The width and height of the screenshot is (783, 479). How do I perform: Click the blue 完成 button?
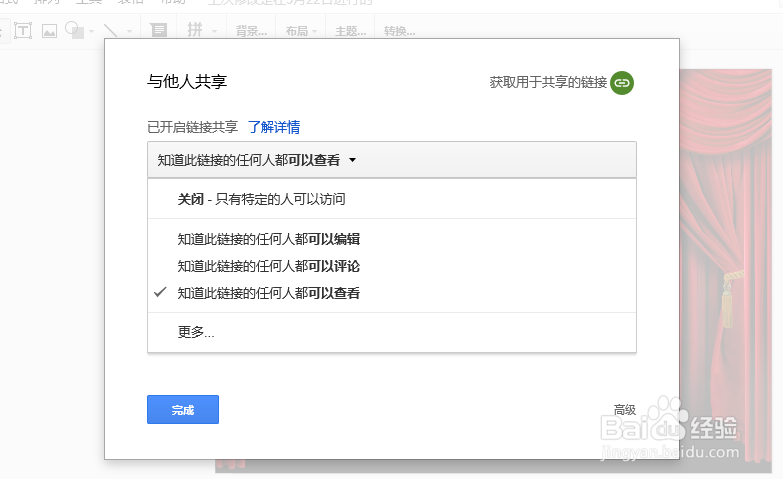click(183, 410)
